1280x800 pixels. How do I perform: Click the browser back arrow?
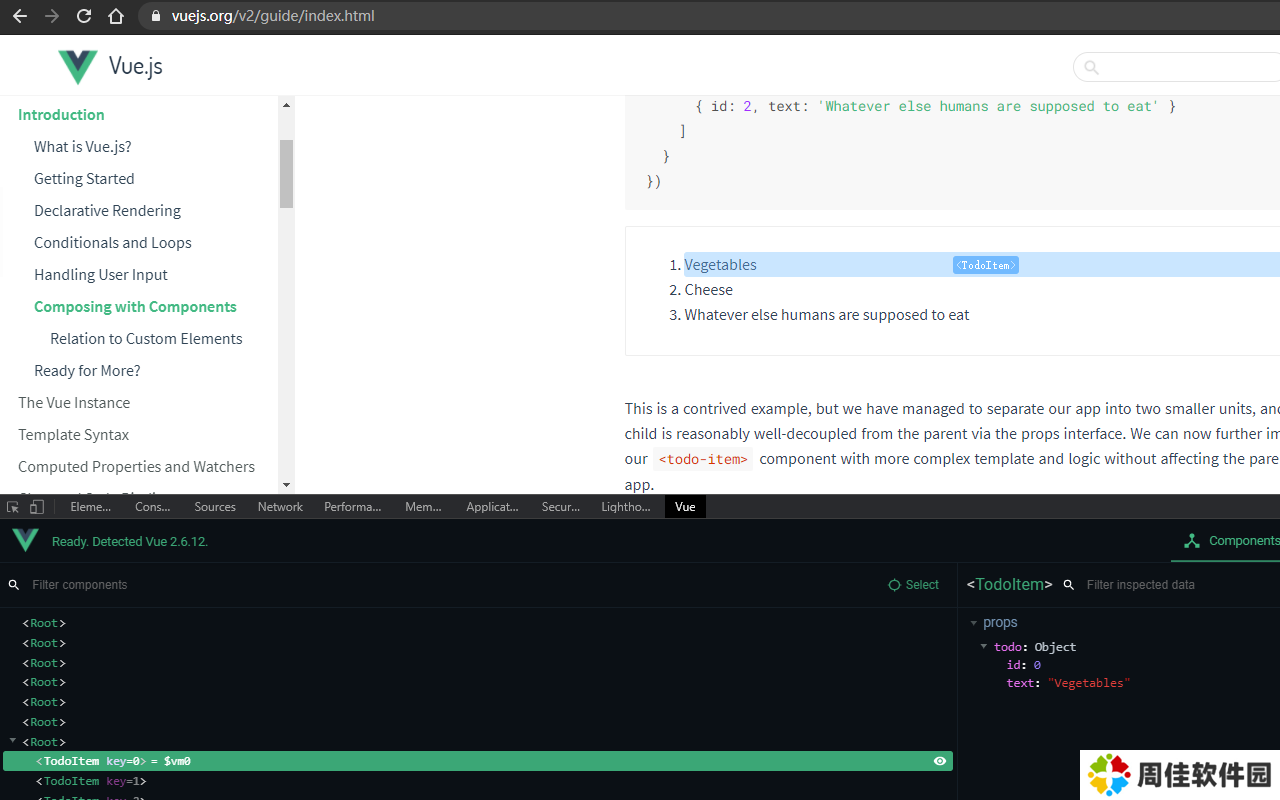(20, 16)
